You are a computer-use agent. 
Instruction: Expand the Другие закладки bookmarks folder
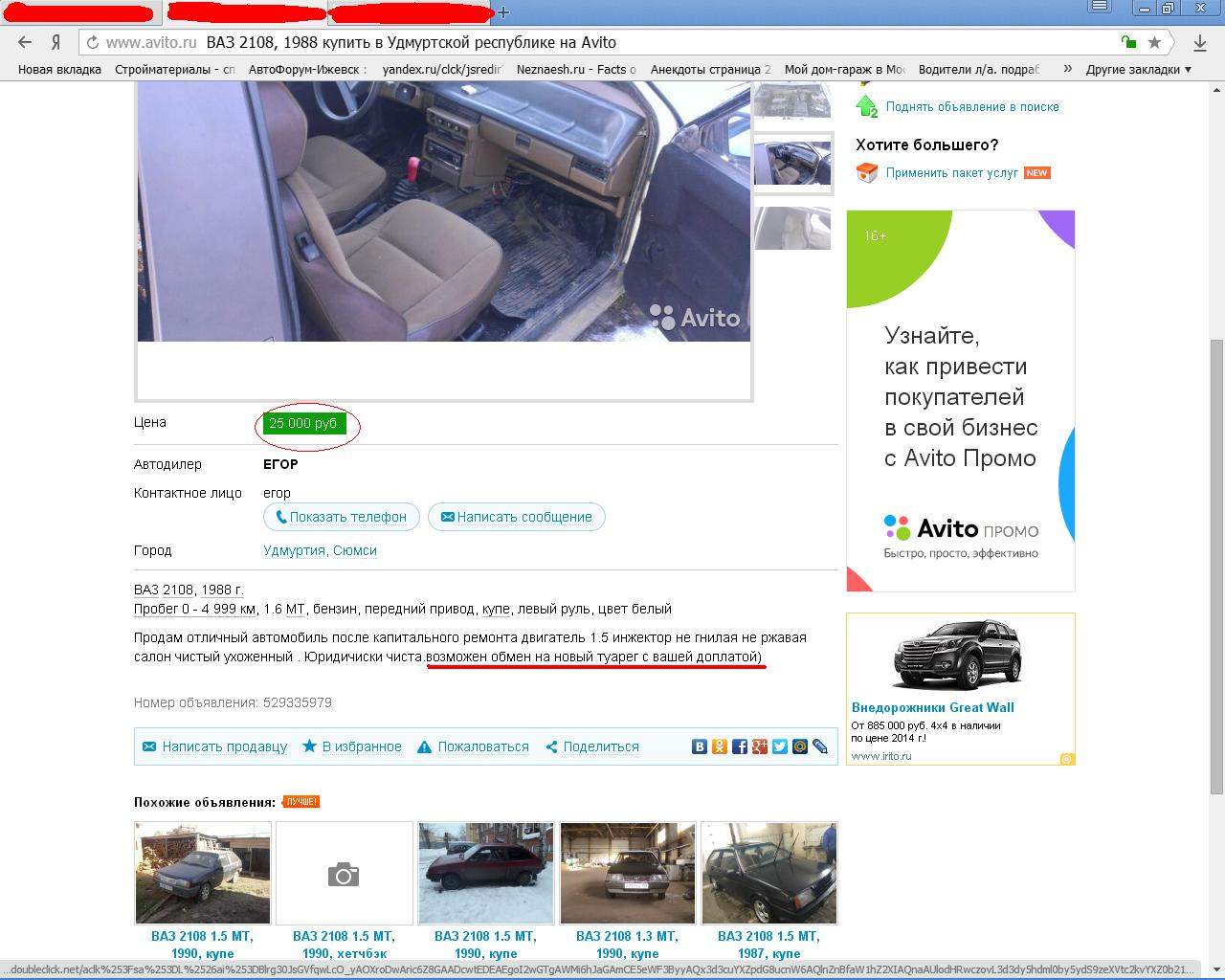1139,69
